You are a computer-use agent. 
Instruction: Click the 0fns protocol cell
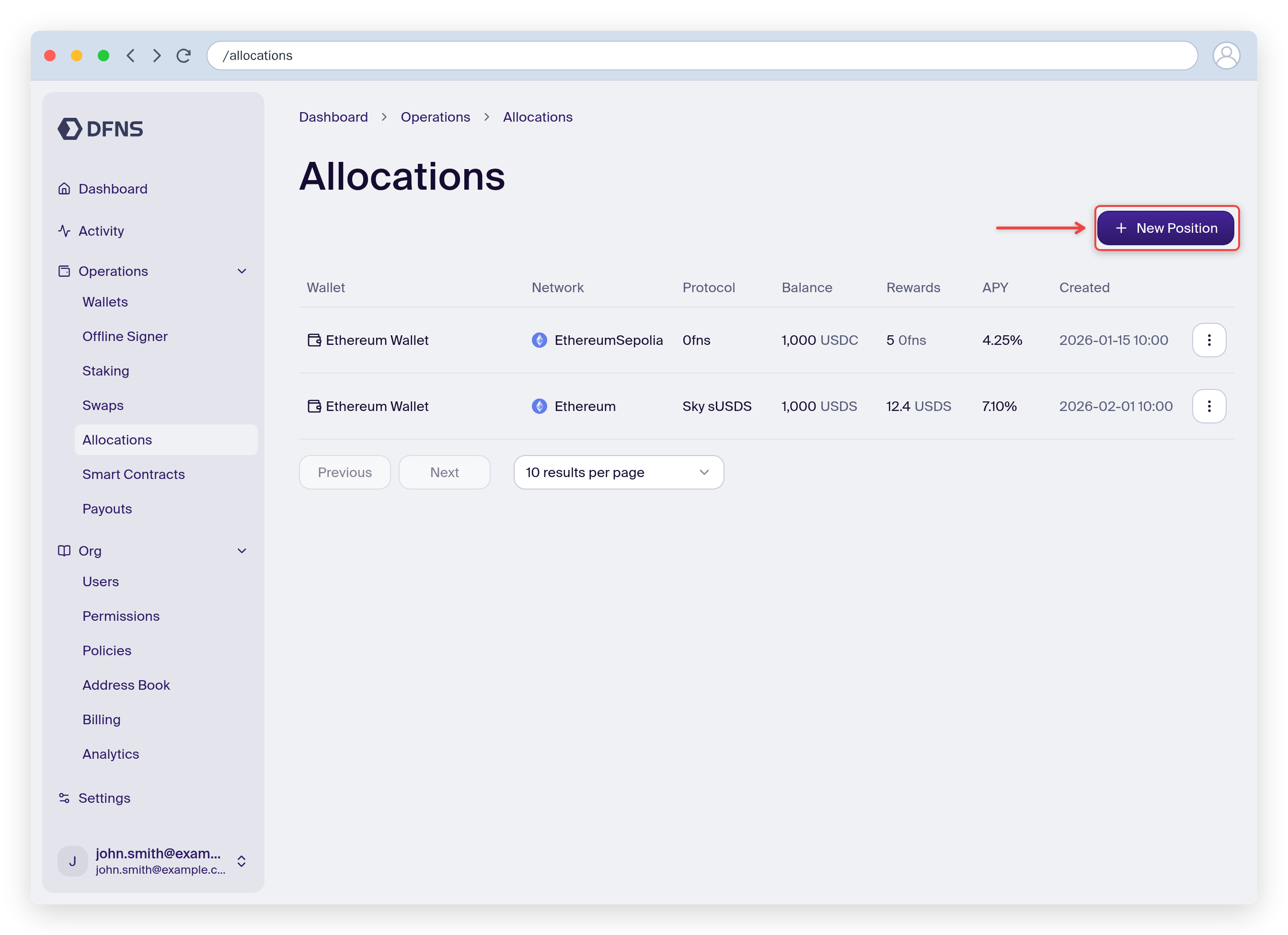[696, 340]
